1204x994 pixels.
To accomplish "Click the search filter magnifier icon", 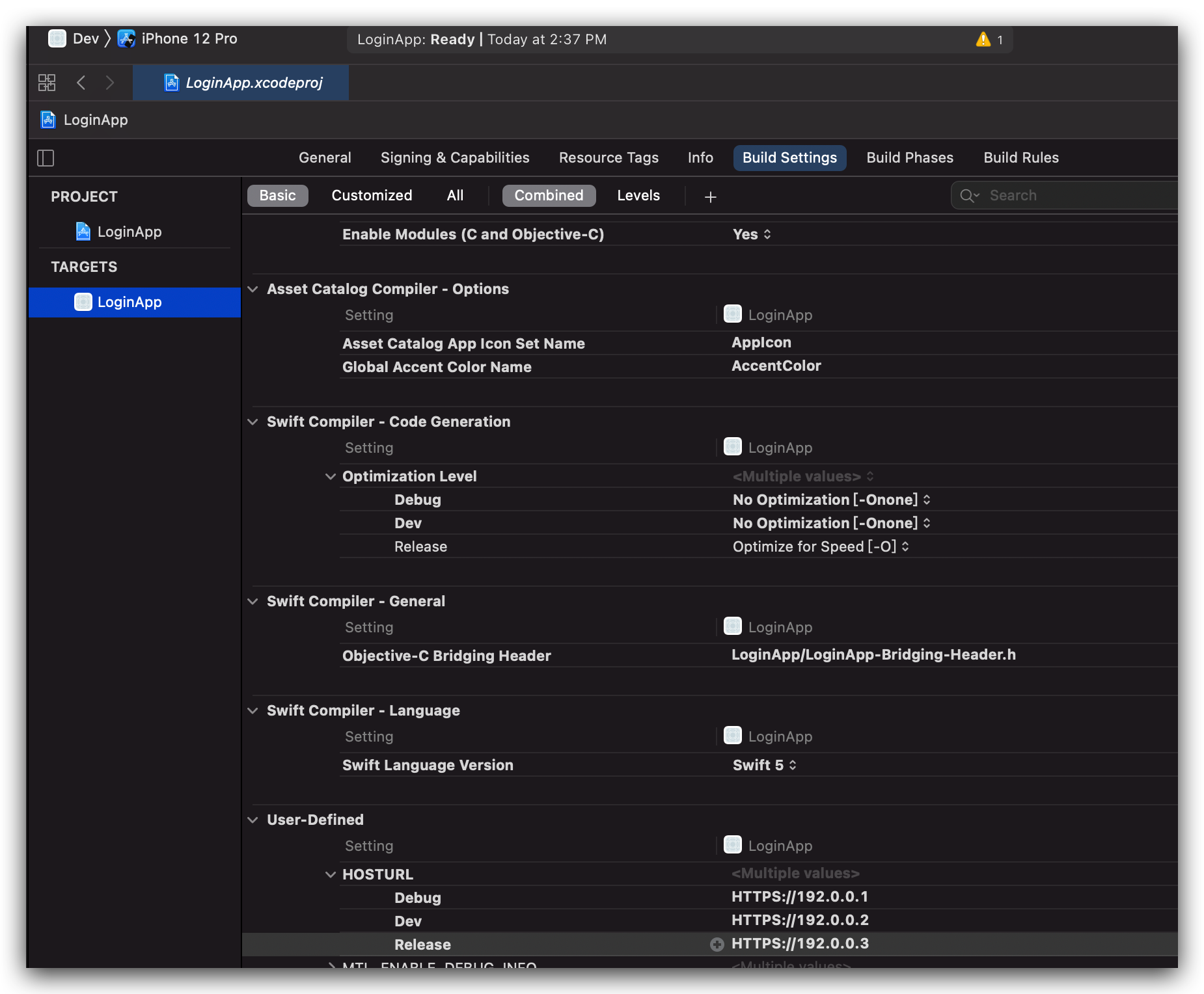I will tap(969, 196).
